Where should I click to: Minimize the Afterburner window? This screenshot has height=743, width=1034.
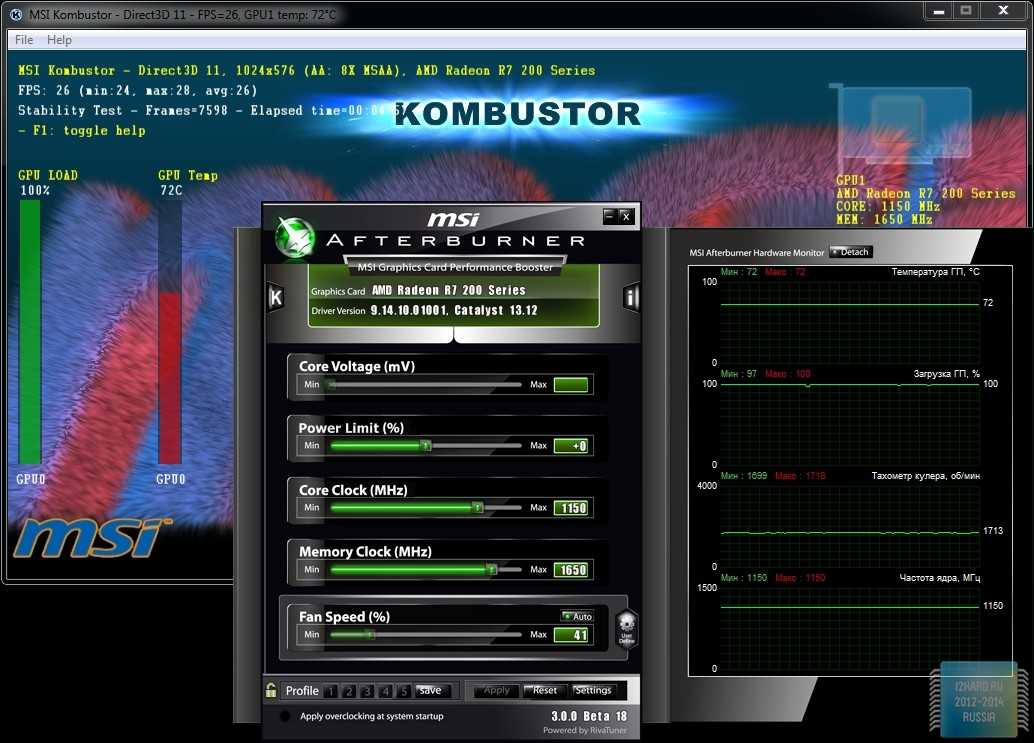609,216
